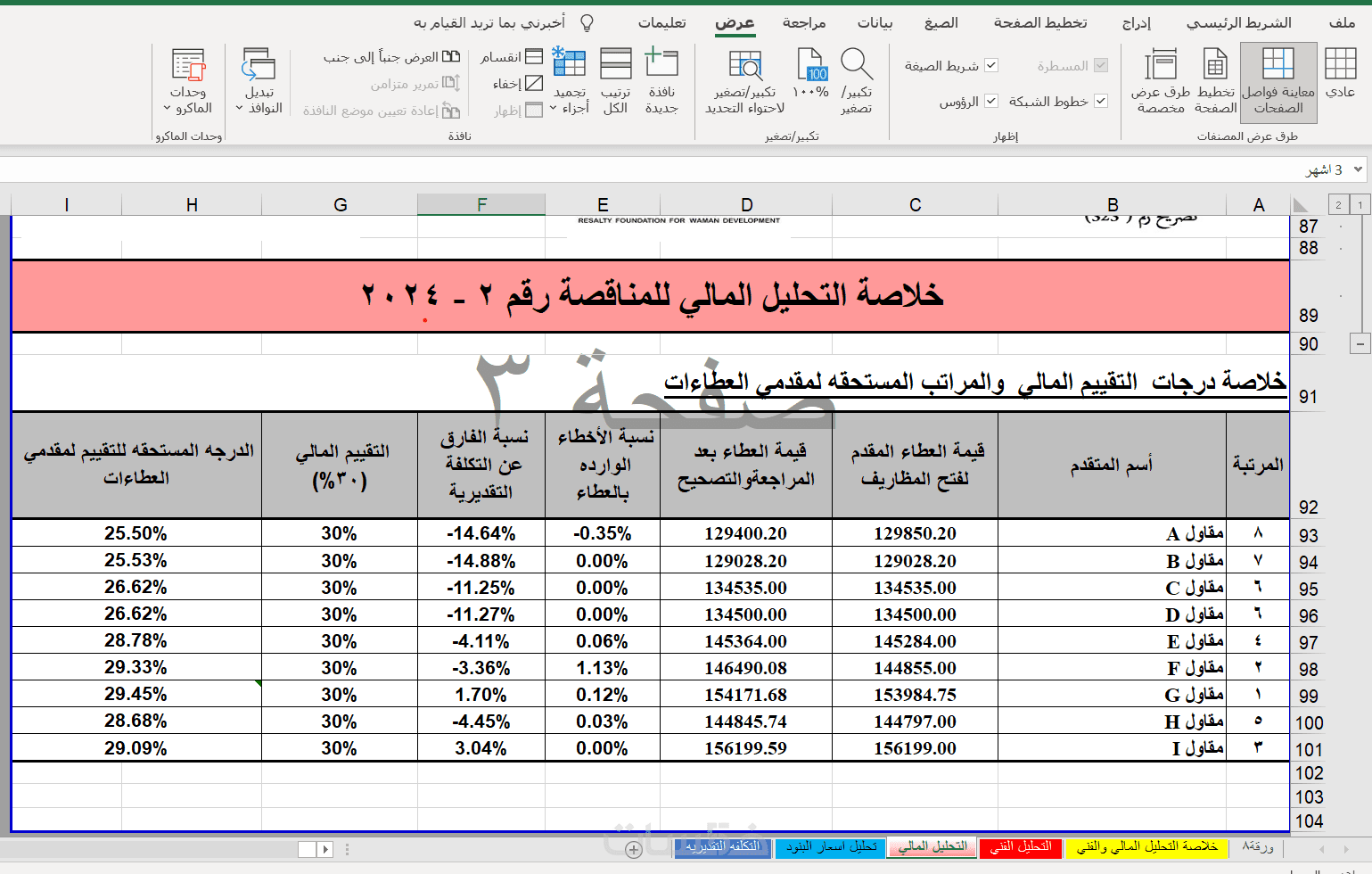Expand the Freeze Panes (أجزاء) dropdown arrow
The height and width of the screenshot is (874, 1372).
point(554,109)
